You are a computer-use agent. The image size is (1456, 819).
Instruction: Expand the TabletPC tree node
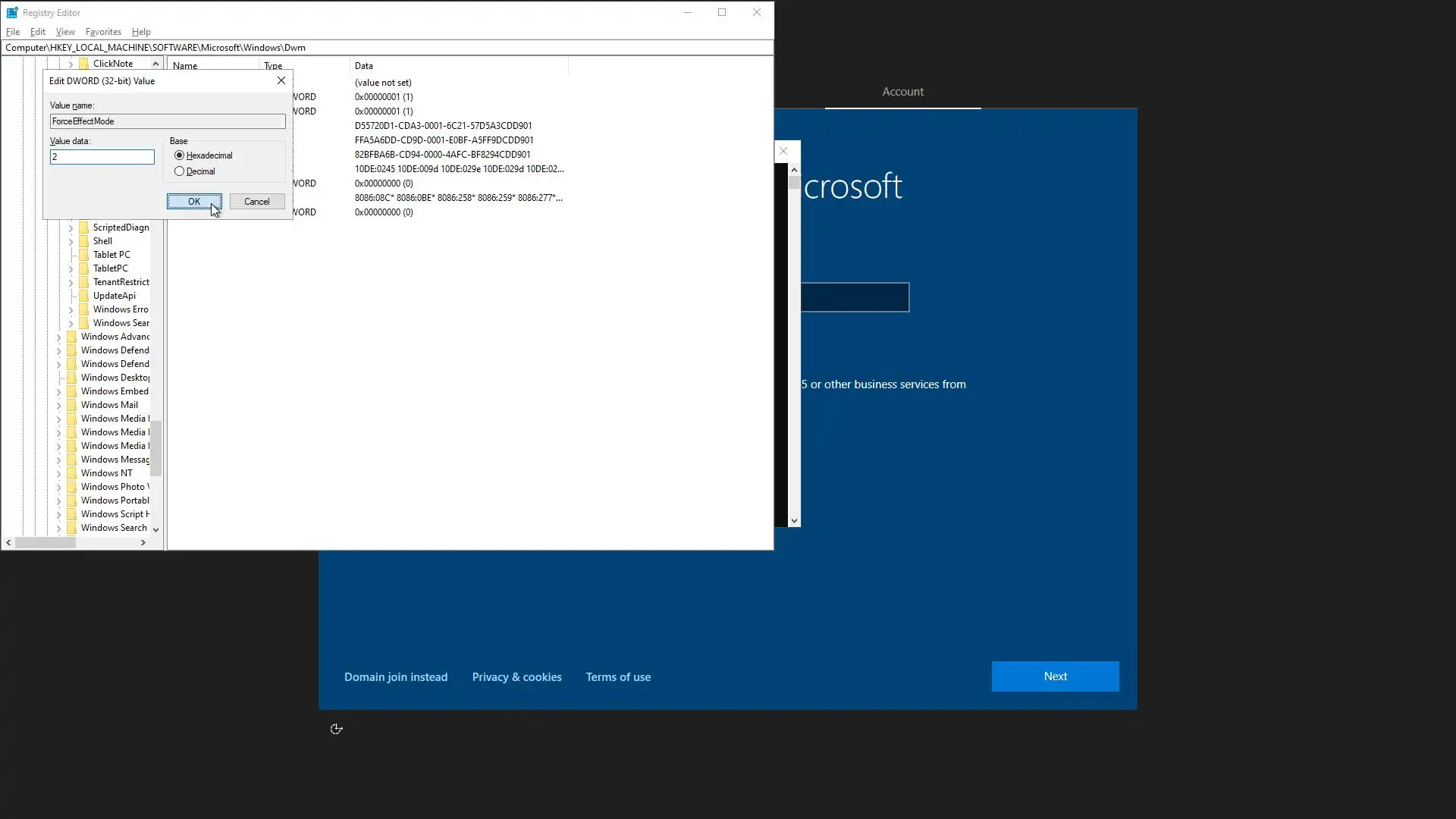tap(71, 268)
